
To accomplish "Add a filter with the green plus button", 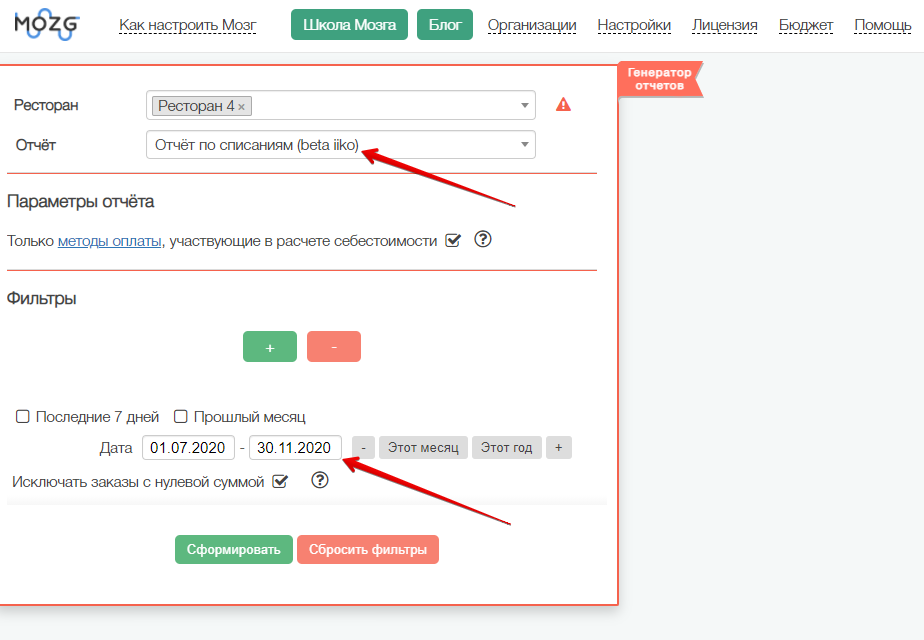I will [x=270, y=347].
